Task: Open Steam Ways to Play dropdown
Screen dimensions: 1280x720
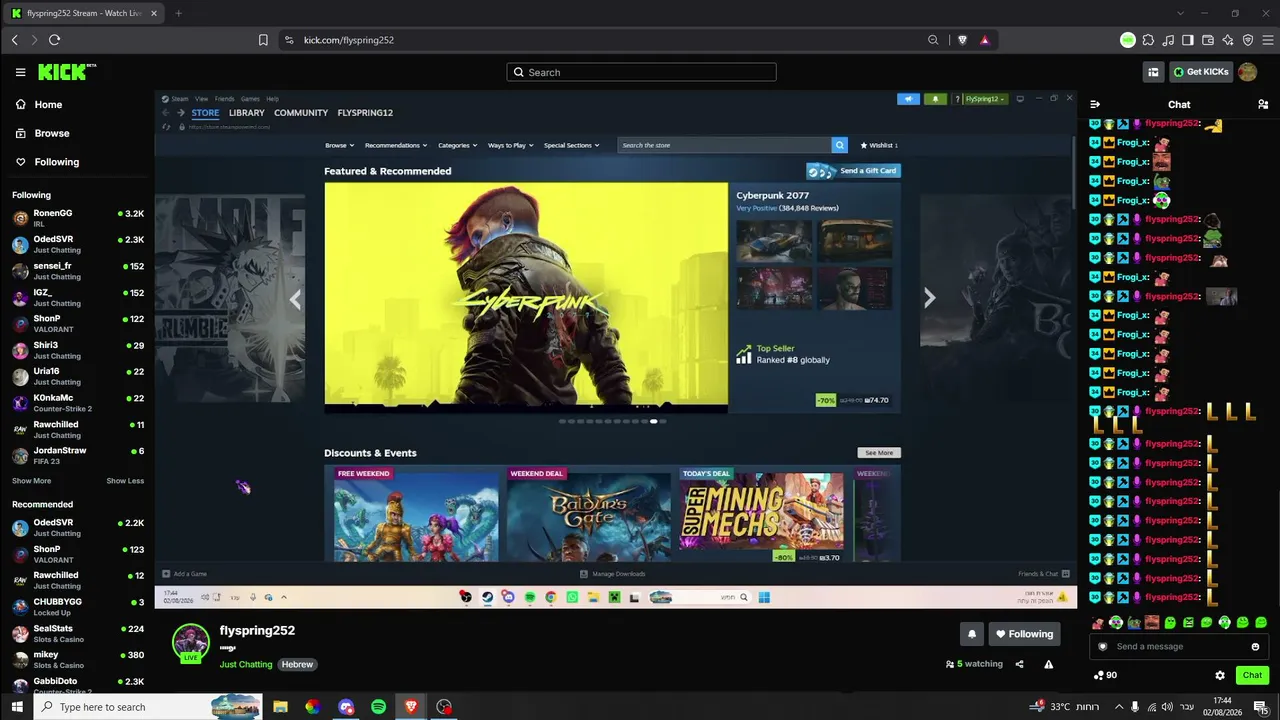Action: click(510, 145)
